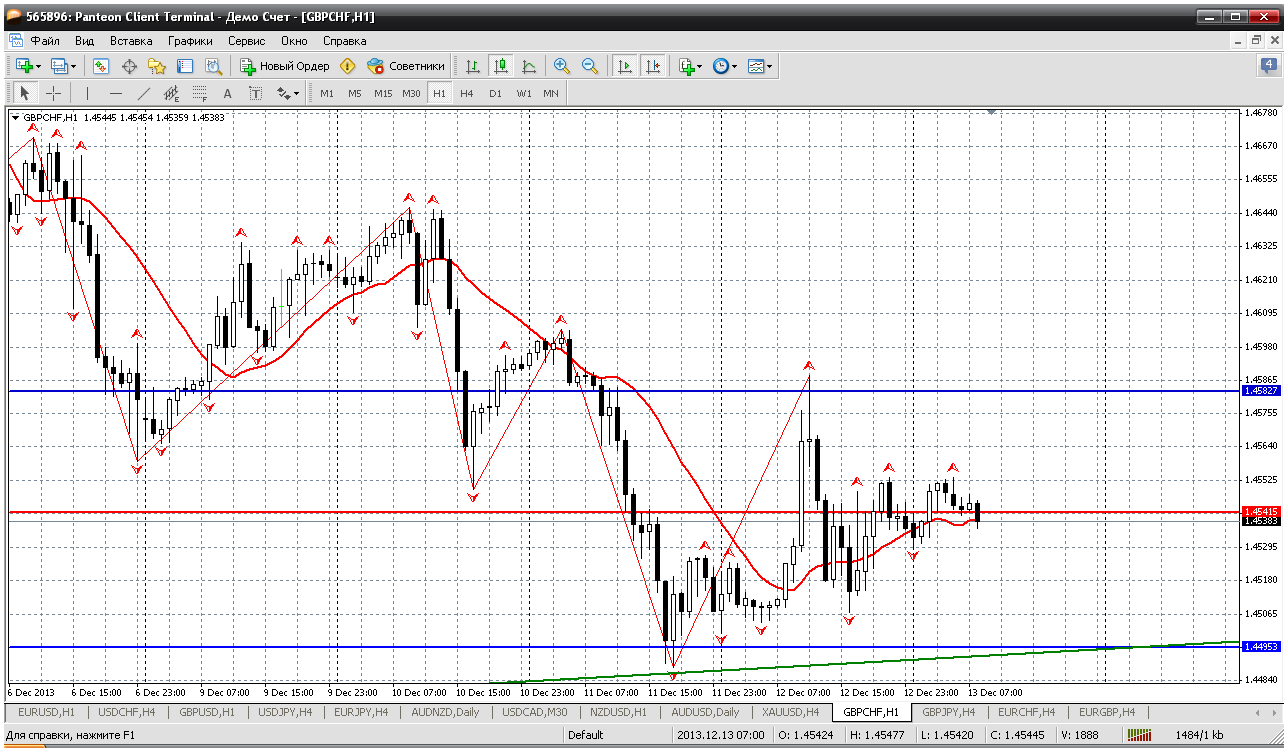Open MetaEditor via the yellow diamond icon
Viewport: 1288px width, 748px height.
tap(347, 66)
